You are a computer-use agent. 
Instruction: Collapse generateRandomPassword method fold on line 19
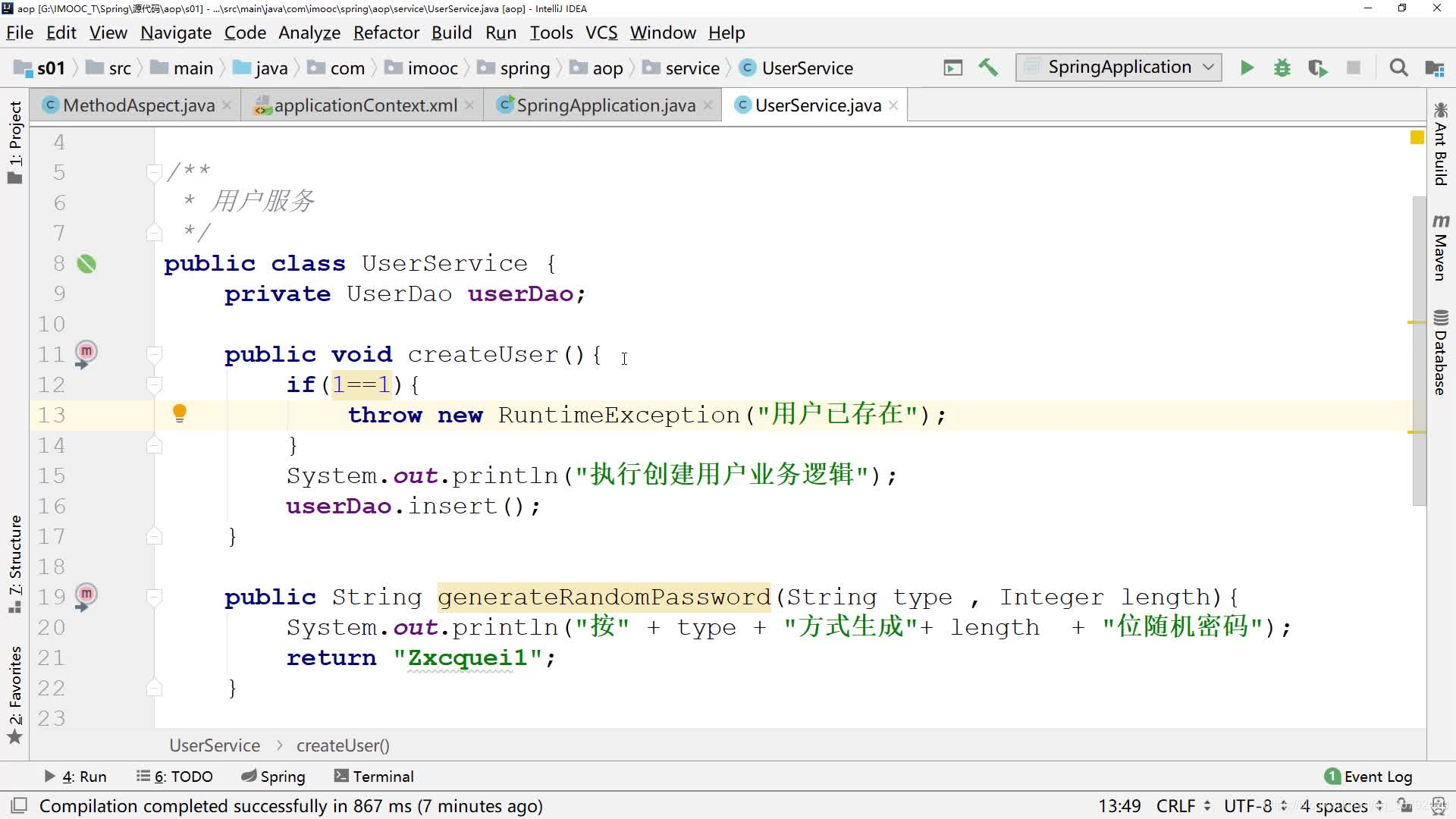(154, 597)
